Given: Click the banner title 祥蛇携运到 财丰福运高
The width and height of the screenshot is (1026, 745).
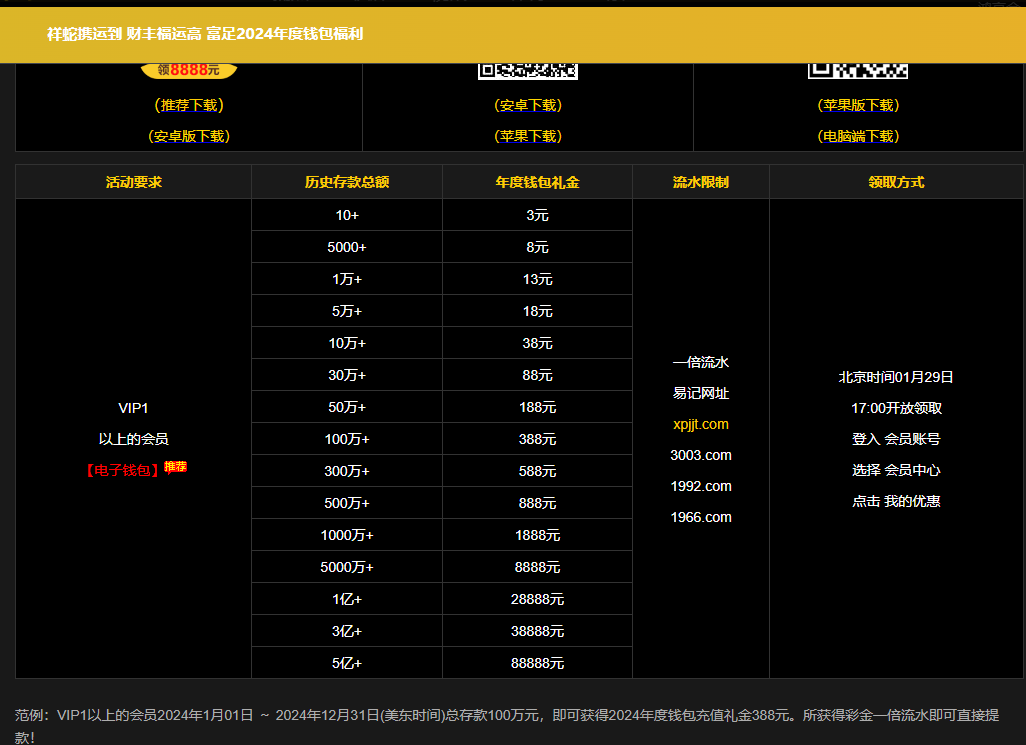Looking at the screenshot, I should click(124, 34).
